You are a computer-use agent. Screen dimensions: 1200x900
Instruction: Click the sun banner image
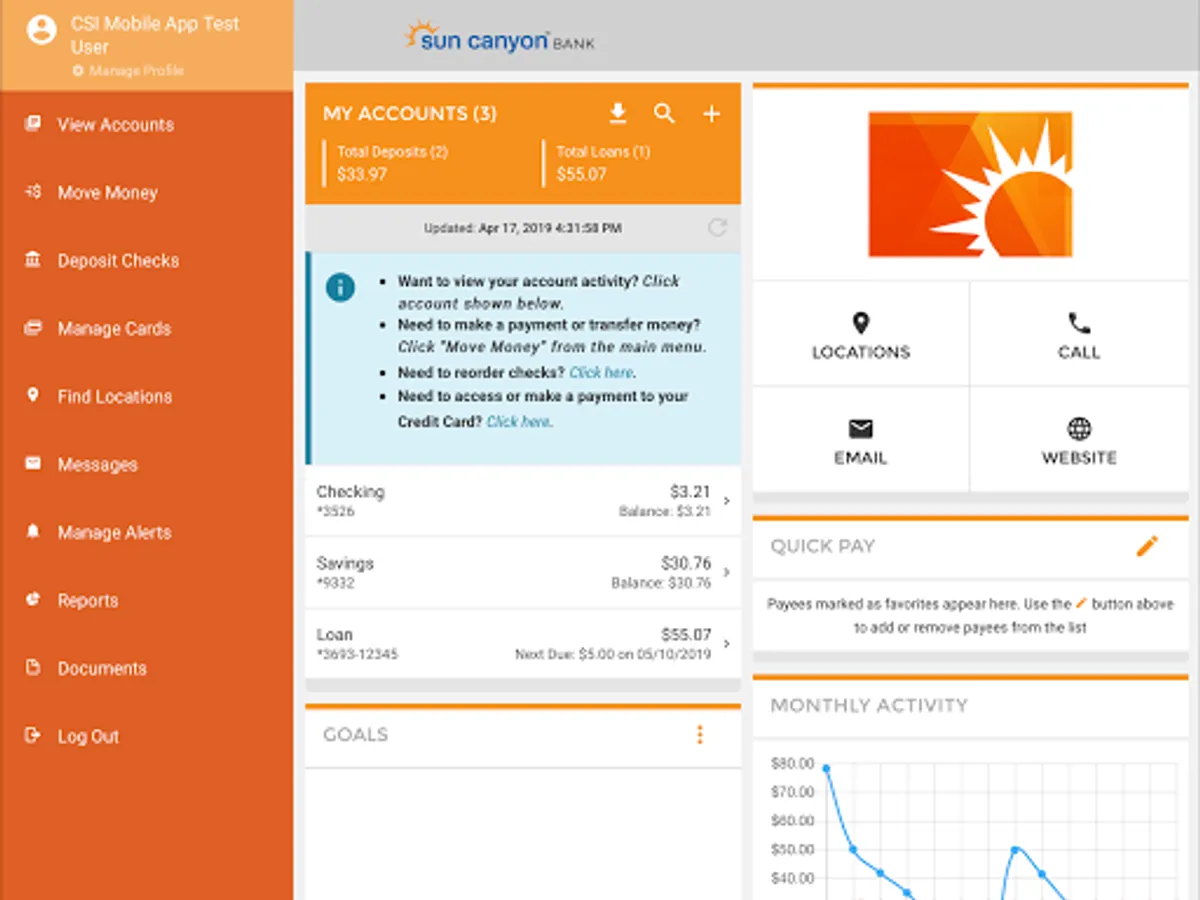970,184
